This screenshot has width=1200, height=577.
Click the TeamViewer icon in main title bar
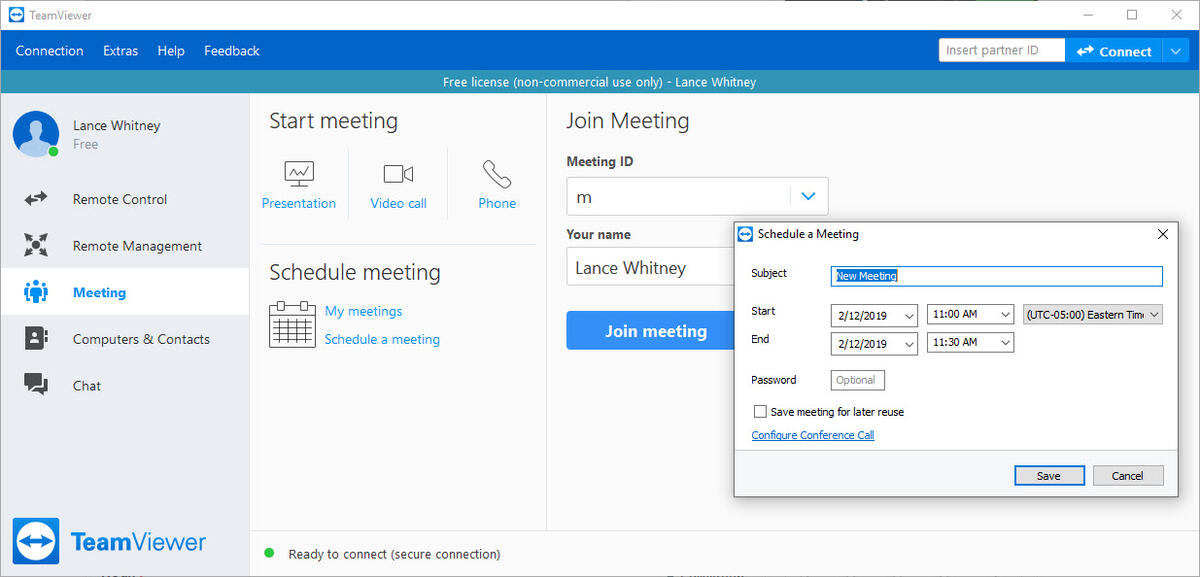tap(16, 15)
